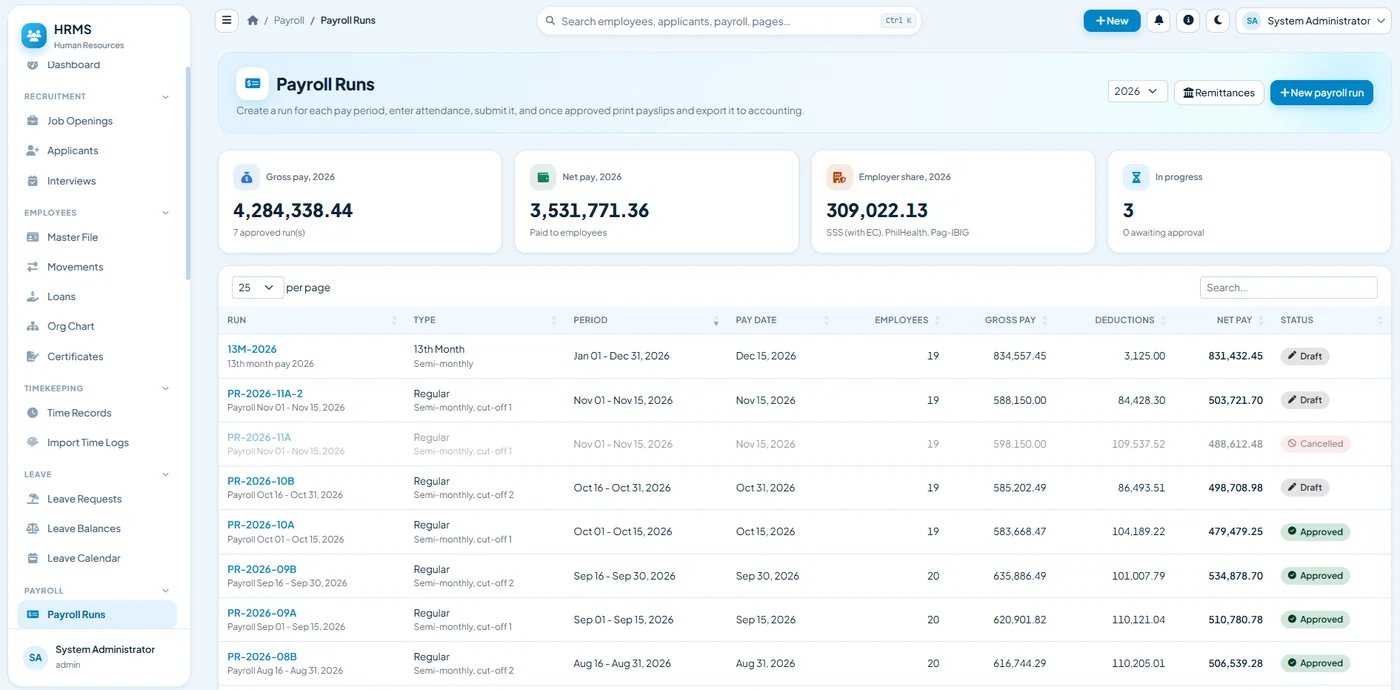Screen dimensions: 1400x690
Task: Click the Master File ID card icon
Action: 33,237
